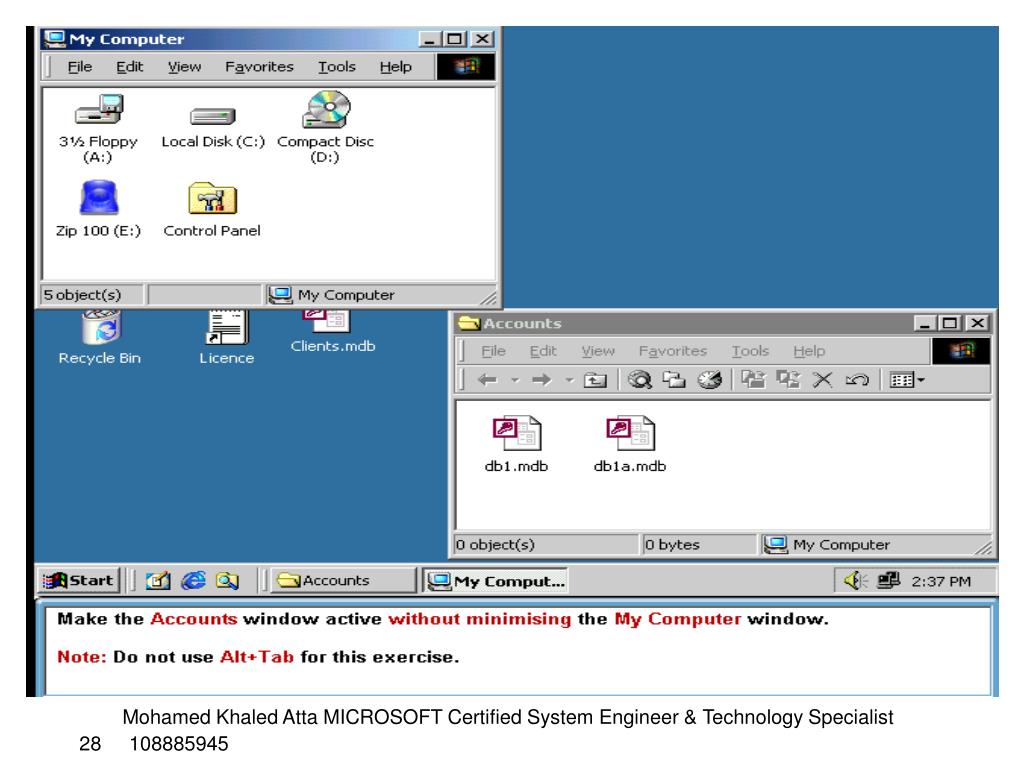Click Move To icon in Accounts toolbar
Screen dimensions: 1024x768
(754, 379)
